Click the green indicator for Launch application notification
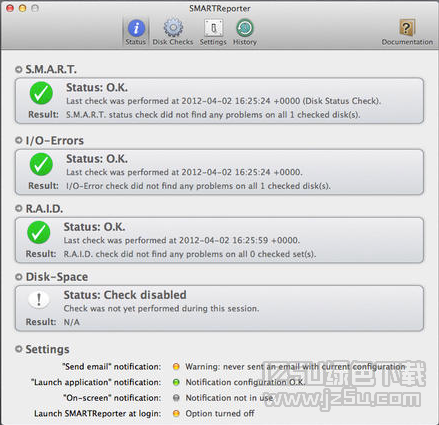This screenshot has width=439, height=425. click(x=176, y=382)
